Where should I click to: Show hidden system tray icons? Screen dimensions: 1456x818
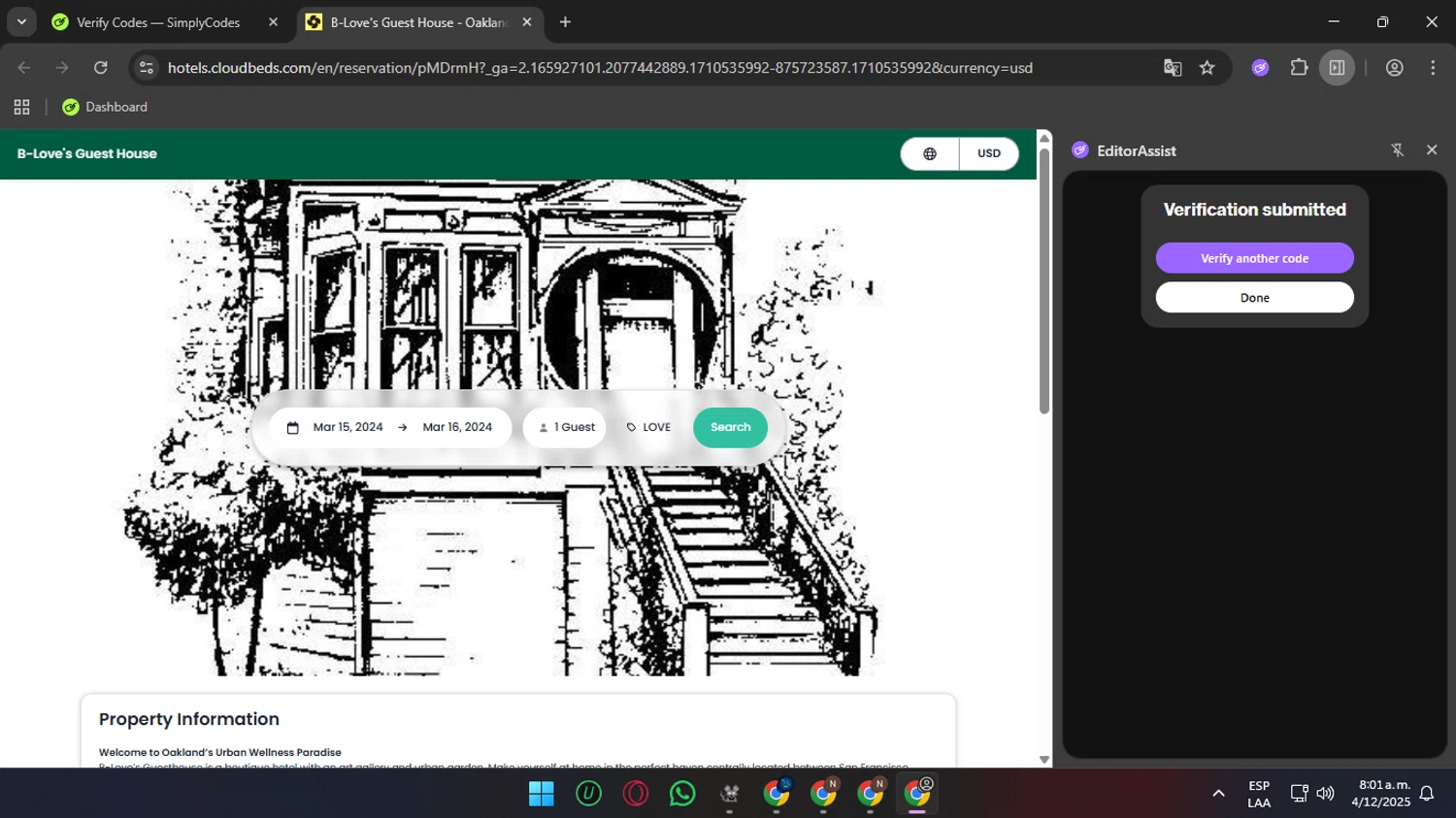pos(1218,794)
